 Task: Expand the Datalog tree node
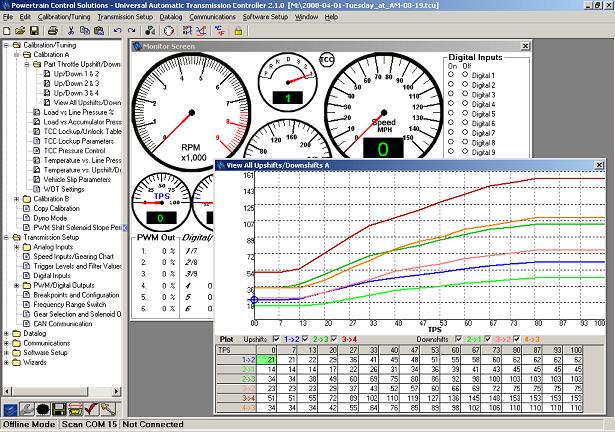click(x=7, y=334)
